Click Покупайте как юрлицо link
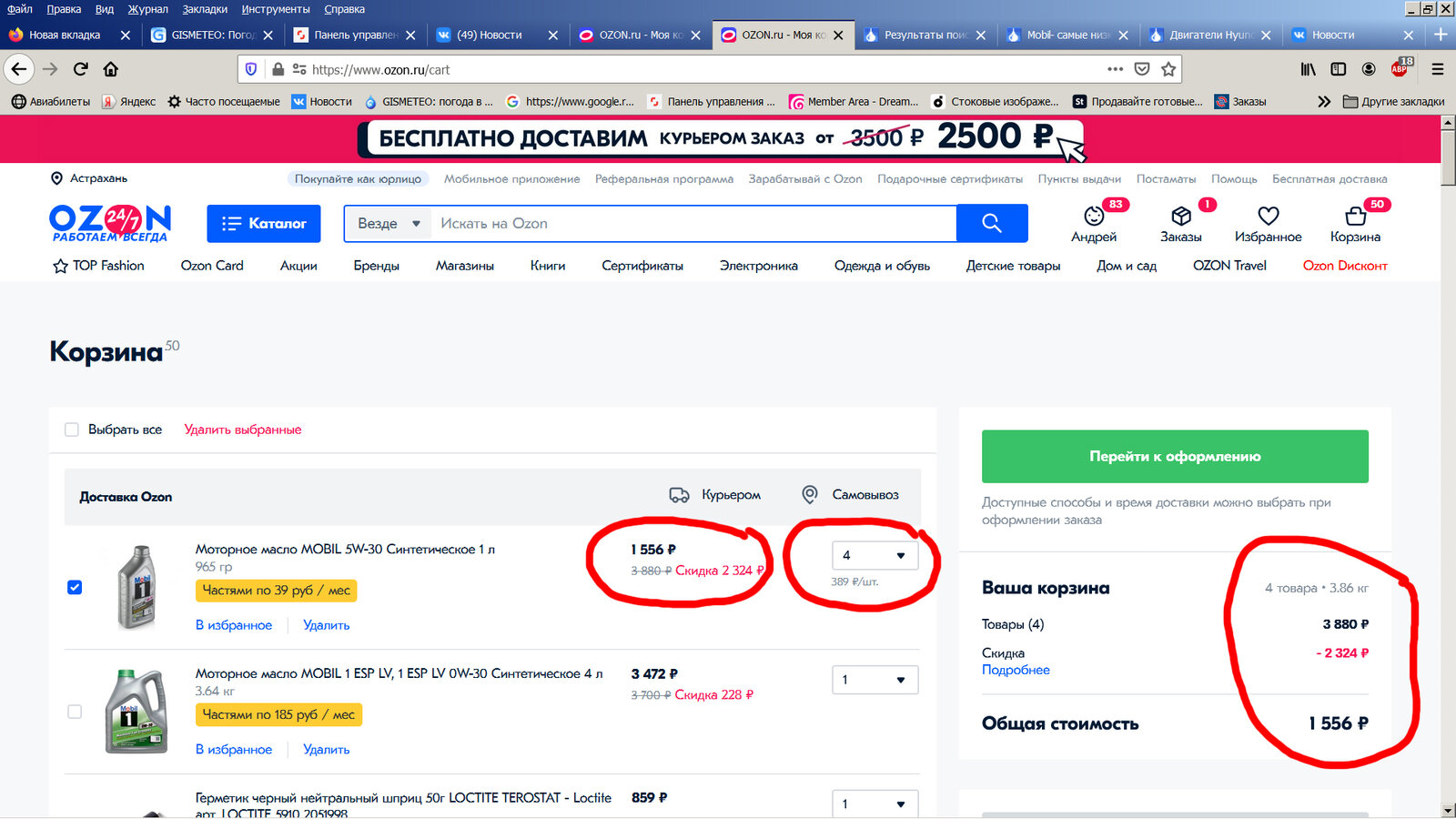The height and width of the screenshot is (819, 1456). (x=359, y=178)
